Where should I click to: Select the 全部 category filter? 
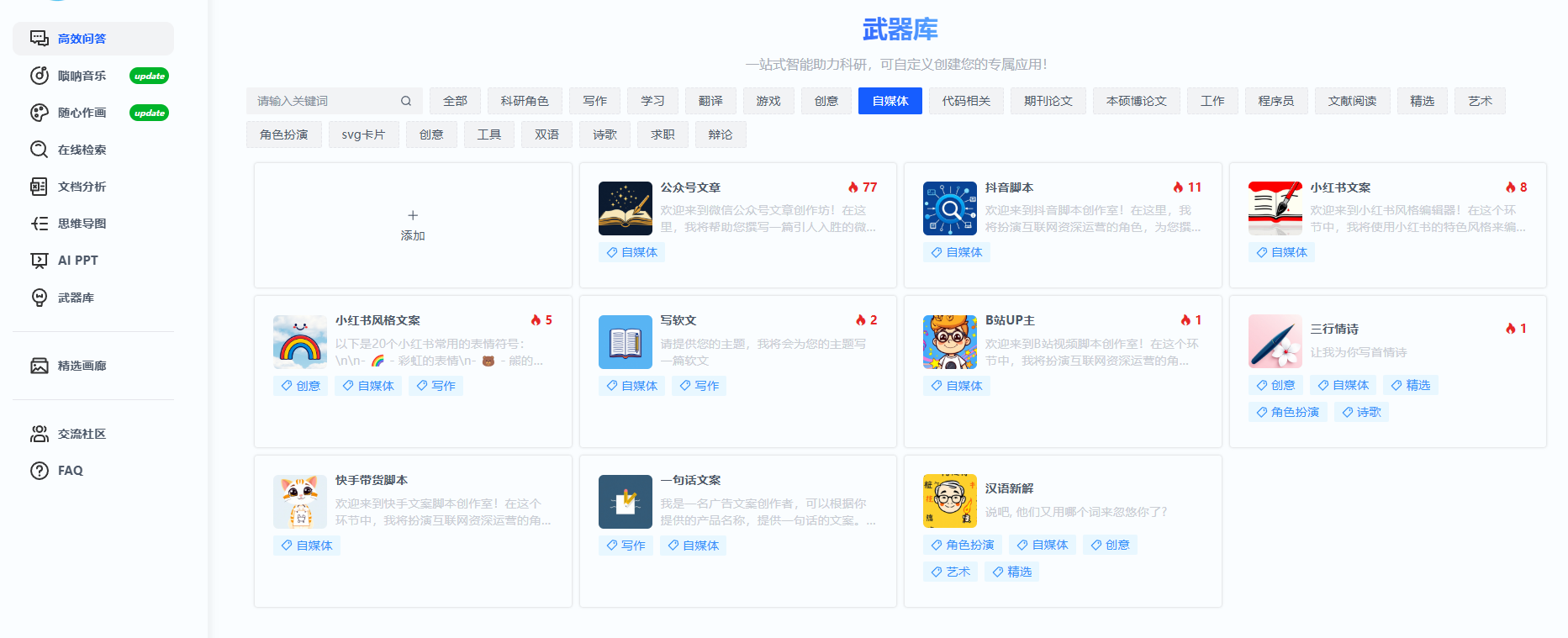coord(455,101)
